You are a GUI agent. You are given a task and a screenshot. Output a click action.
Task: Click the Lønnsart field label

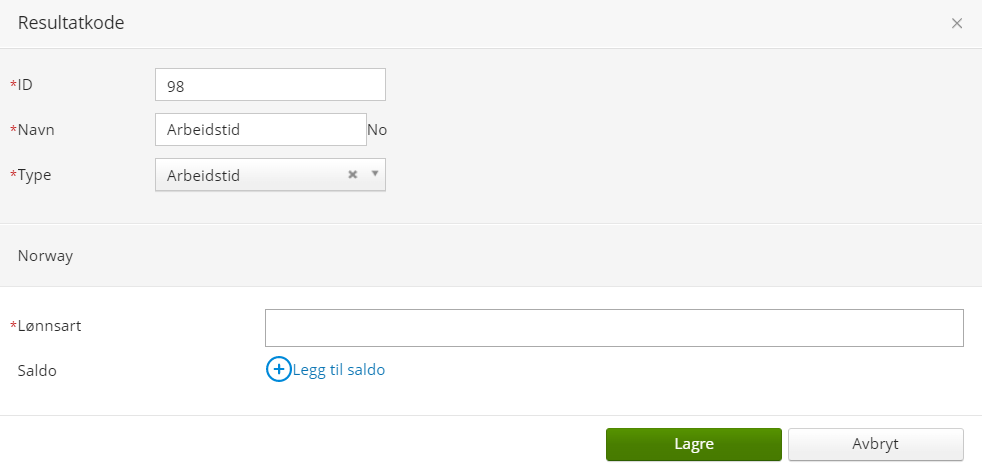coord(49,326)
